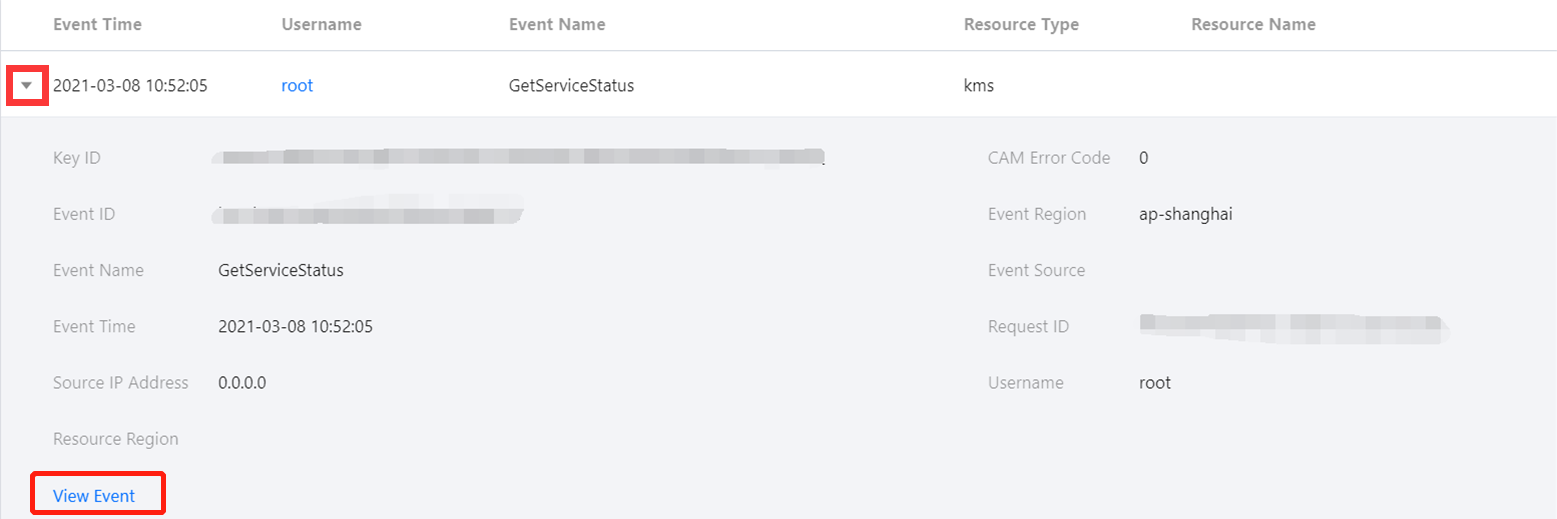1557x519 pixels.
Task: Click the Resource Name column header
Action: click(1253, 24)
